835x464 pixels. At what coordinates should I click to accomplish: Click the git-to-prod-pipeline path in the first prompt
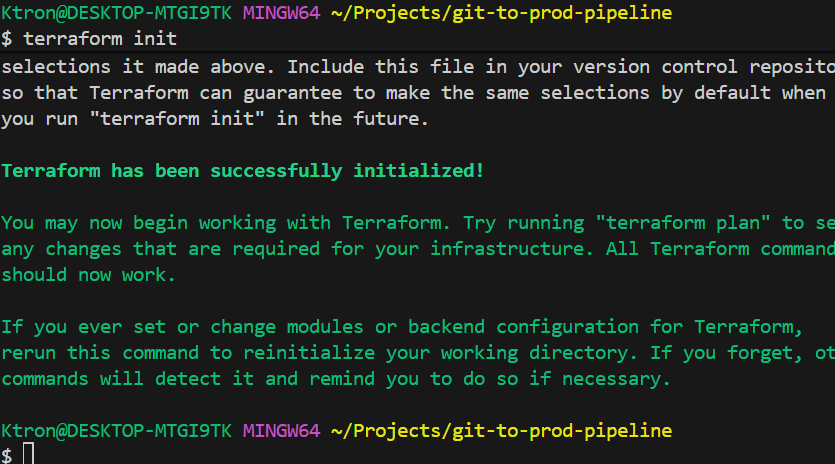tap(501, 14)
